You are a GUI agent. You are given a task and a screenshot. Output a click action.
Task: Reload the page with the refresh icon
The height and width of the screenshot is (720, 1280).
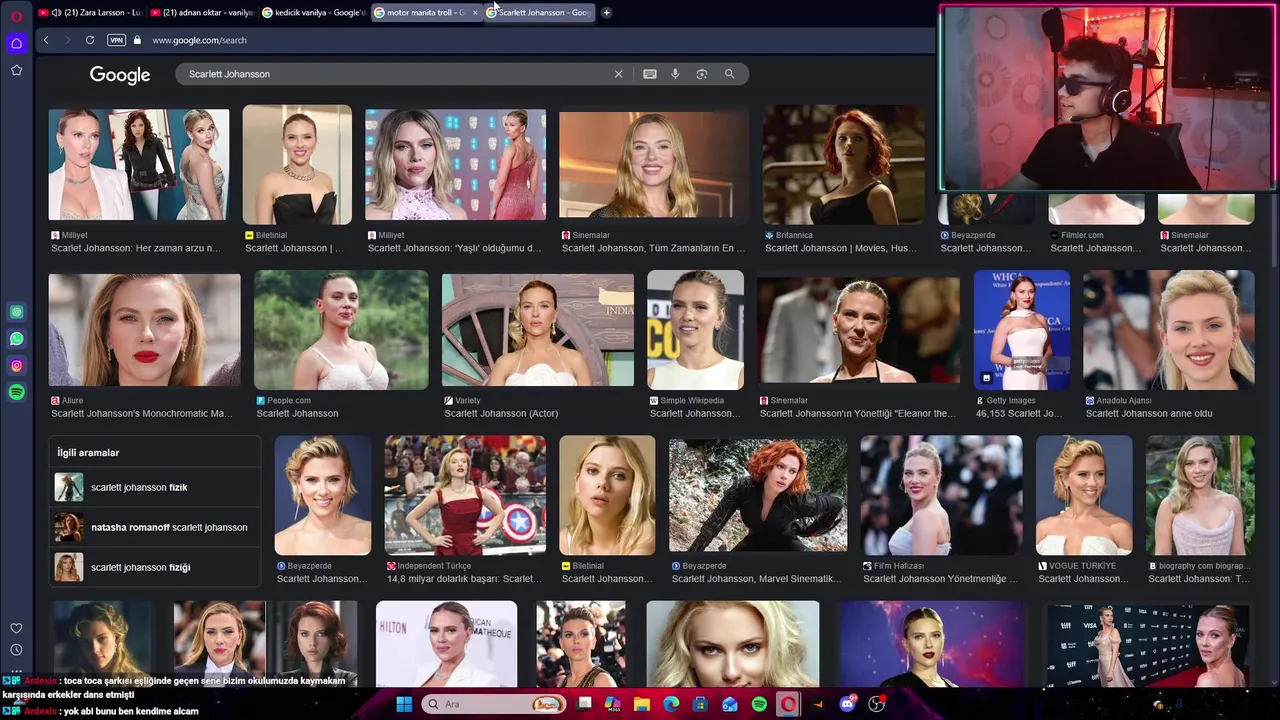90,40
